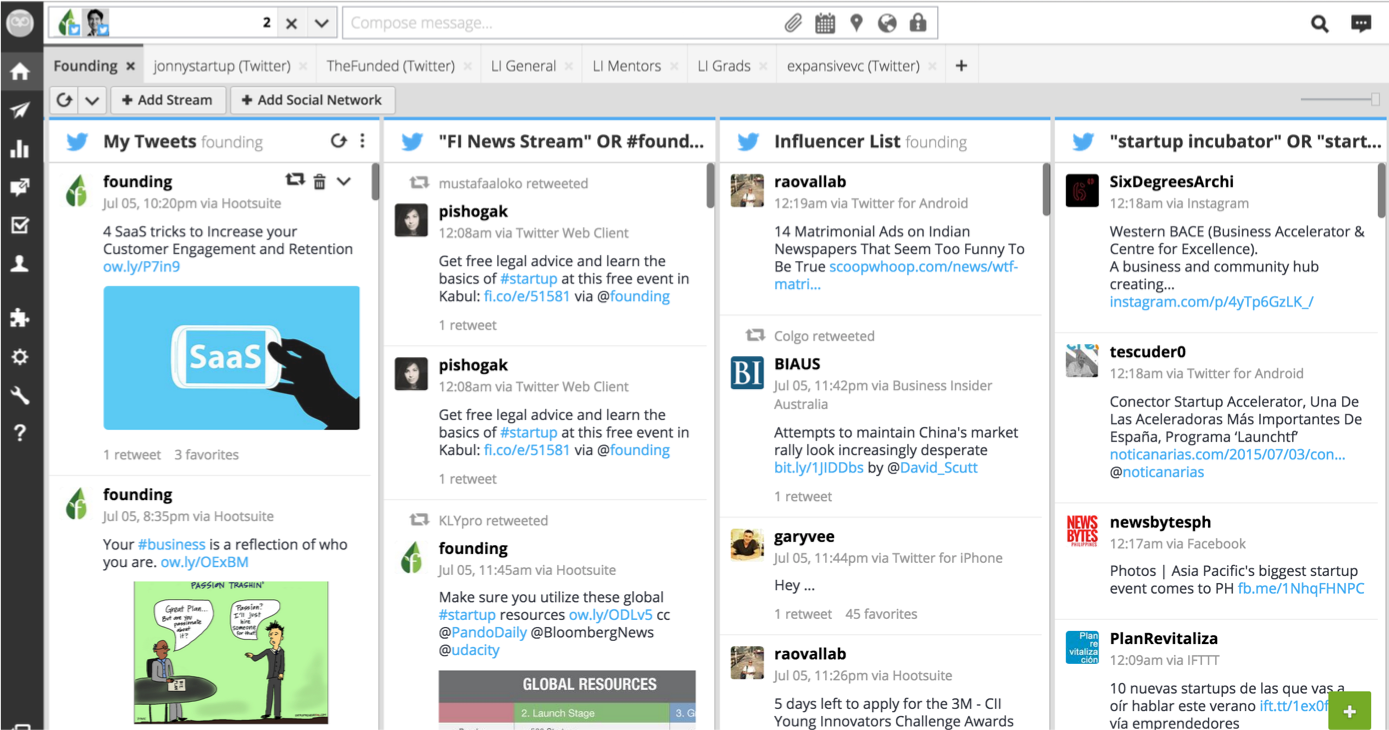Open the Assignments checkmark icon in sidebar
The height and width of the screenshot is (730, 1389).
[20, 225]
